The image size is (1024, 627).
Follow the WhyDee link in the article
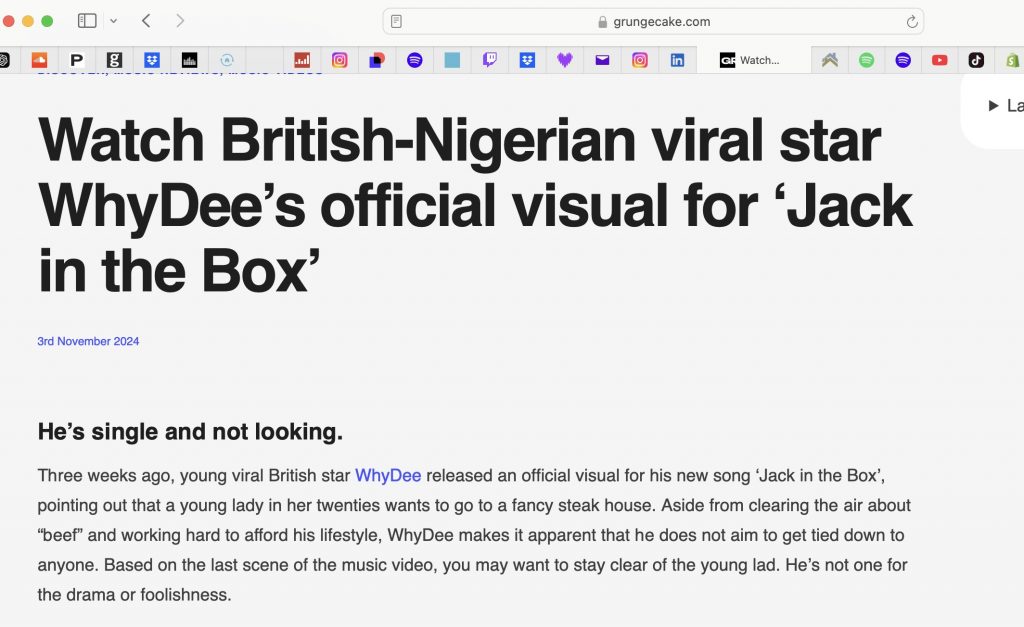click(x=388, y=475)
